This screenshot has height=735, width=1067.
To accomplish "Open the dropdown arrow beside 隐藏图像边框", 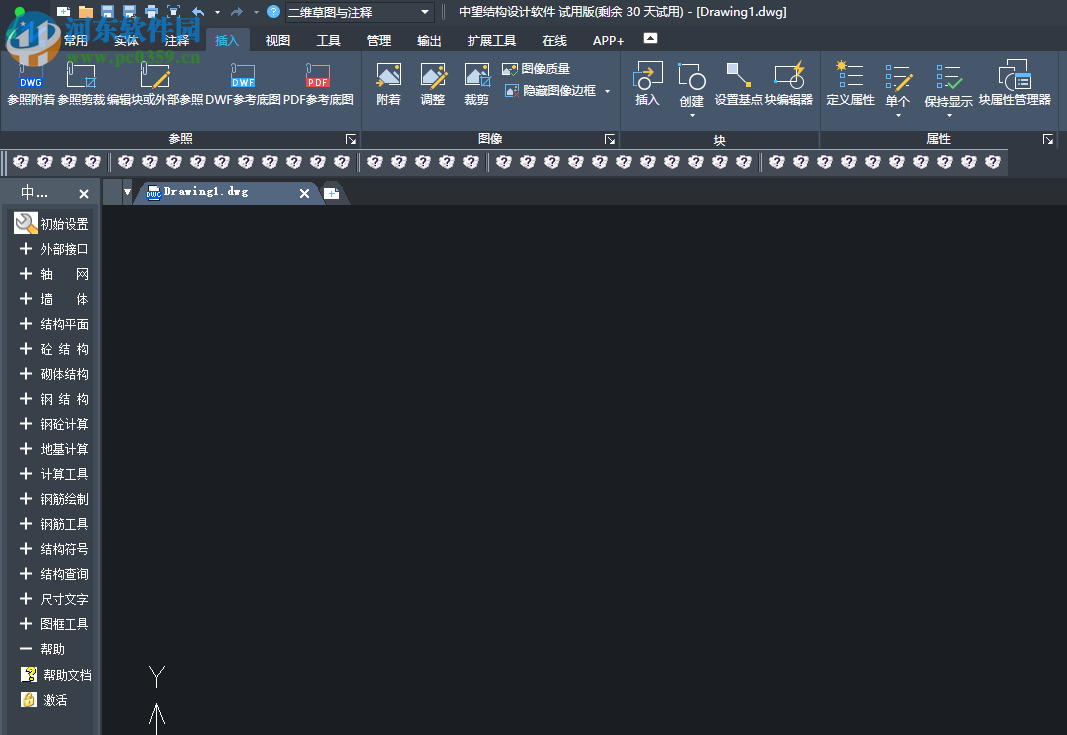I will pyautogui.click(x=607, y=91).
